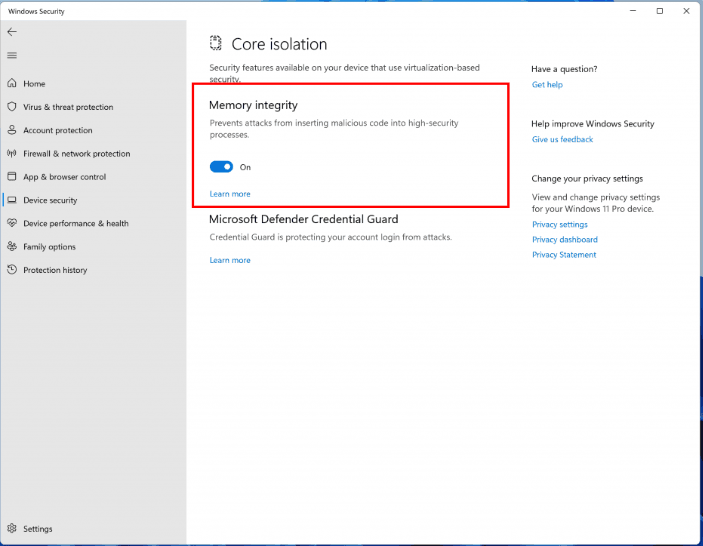Screen dimensions: 703x546
Task: Open the hamburger navigation menu icon
Action: (x=12, y=55)
